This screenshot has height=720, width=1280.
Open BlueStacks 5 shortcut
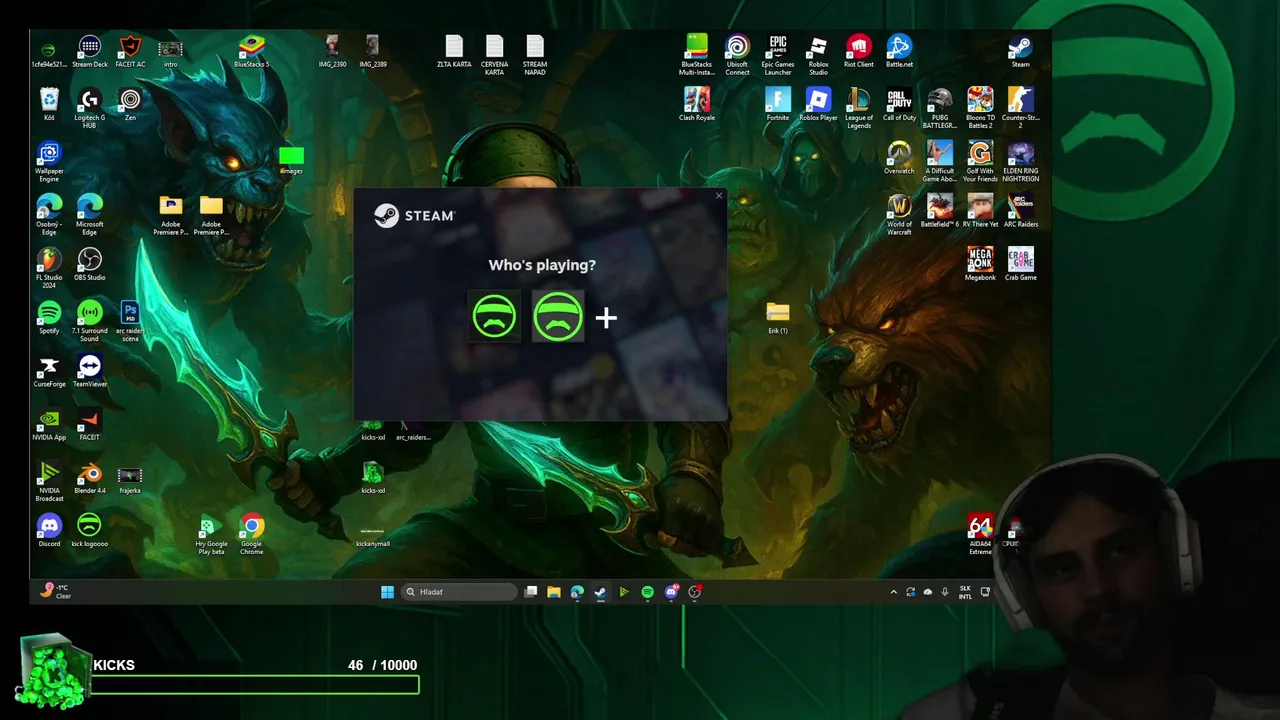(x=251, y=52)
